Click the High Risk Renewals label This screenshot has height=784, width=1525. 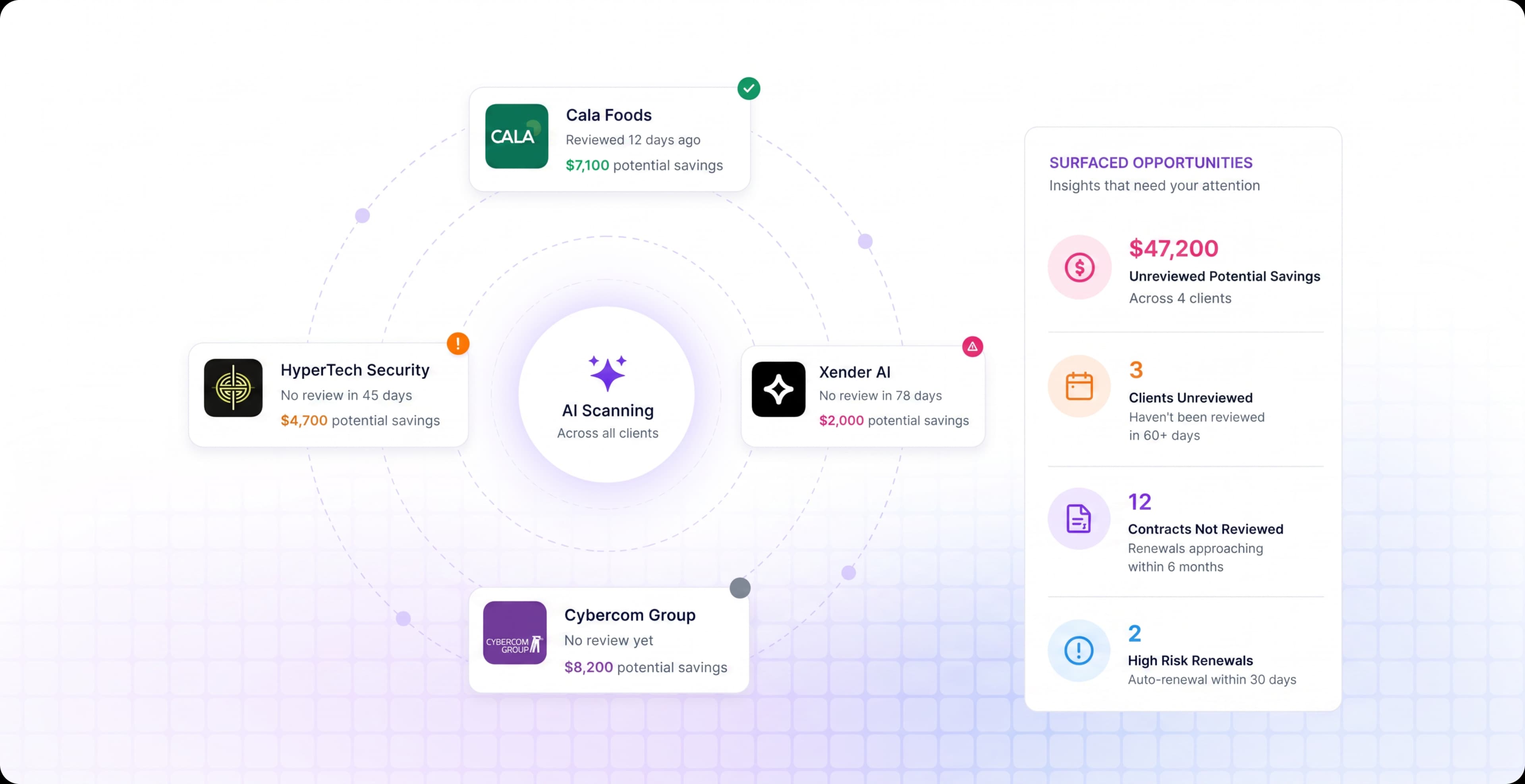1191,660
